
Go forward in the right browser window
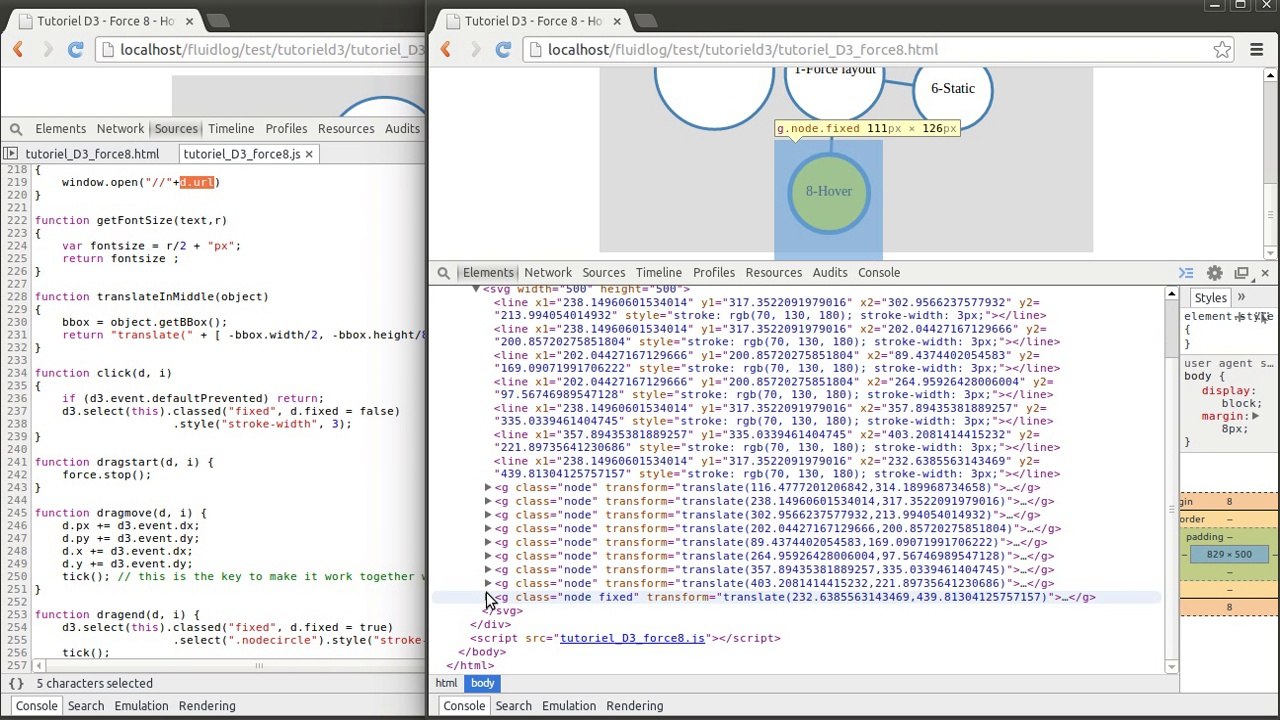475,50
